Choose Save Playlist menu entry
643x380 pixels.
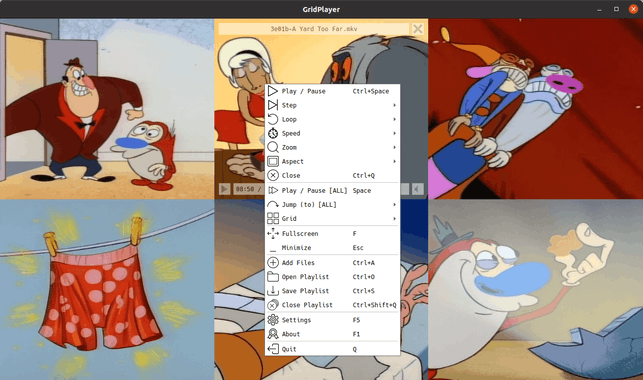(x=332, y=291)
